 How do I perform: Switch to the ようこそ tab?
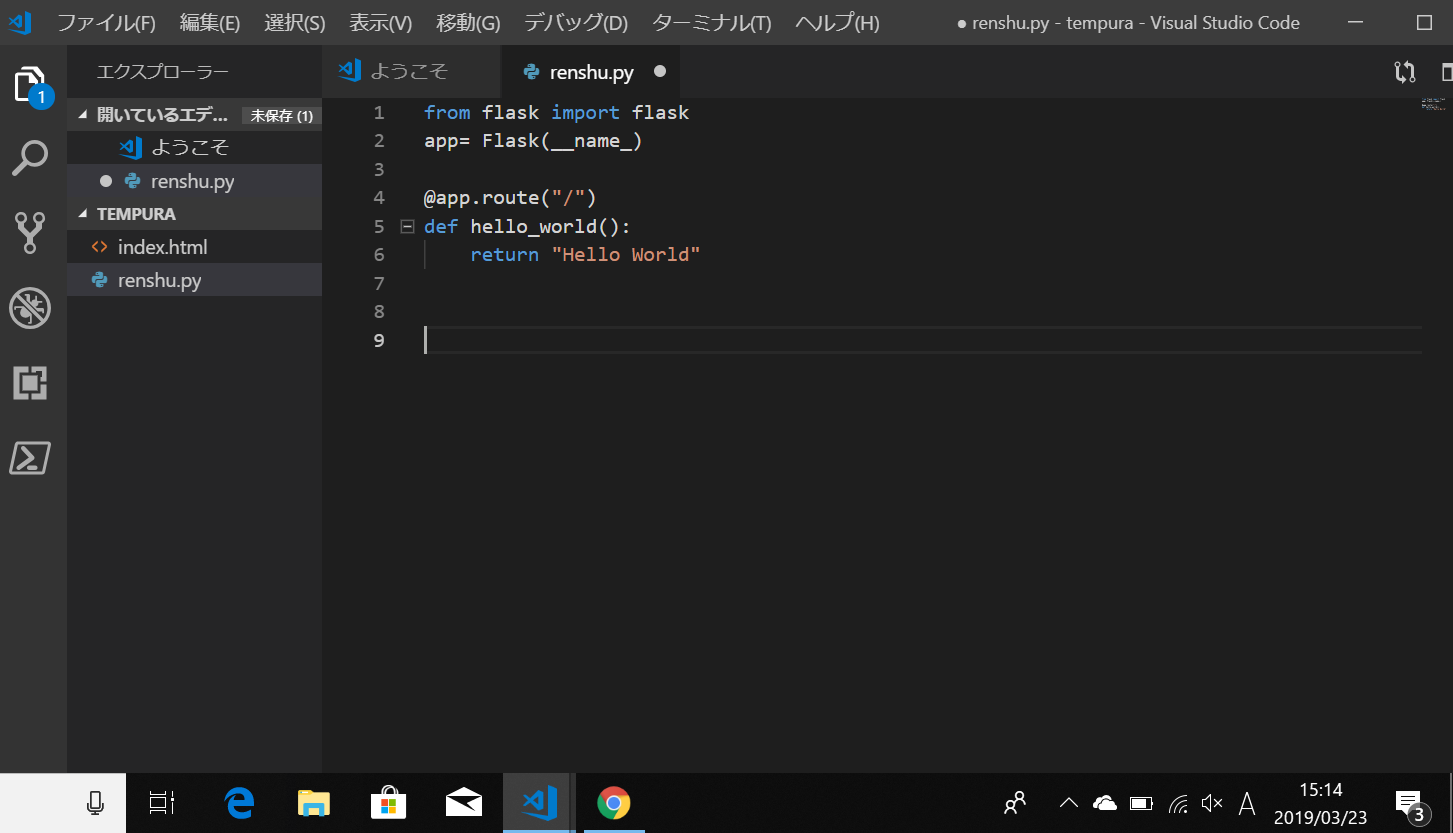click(408, 72)
